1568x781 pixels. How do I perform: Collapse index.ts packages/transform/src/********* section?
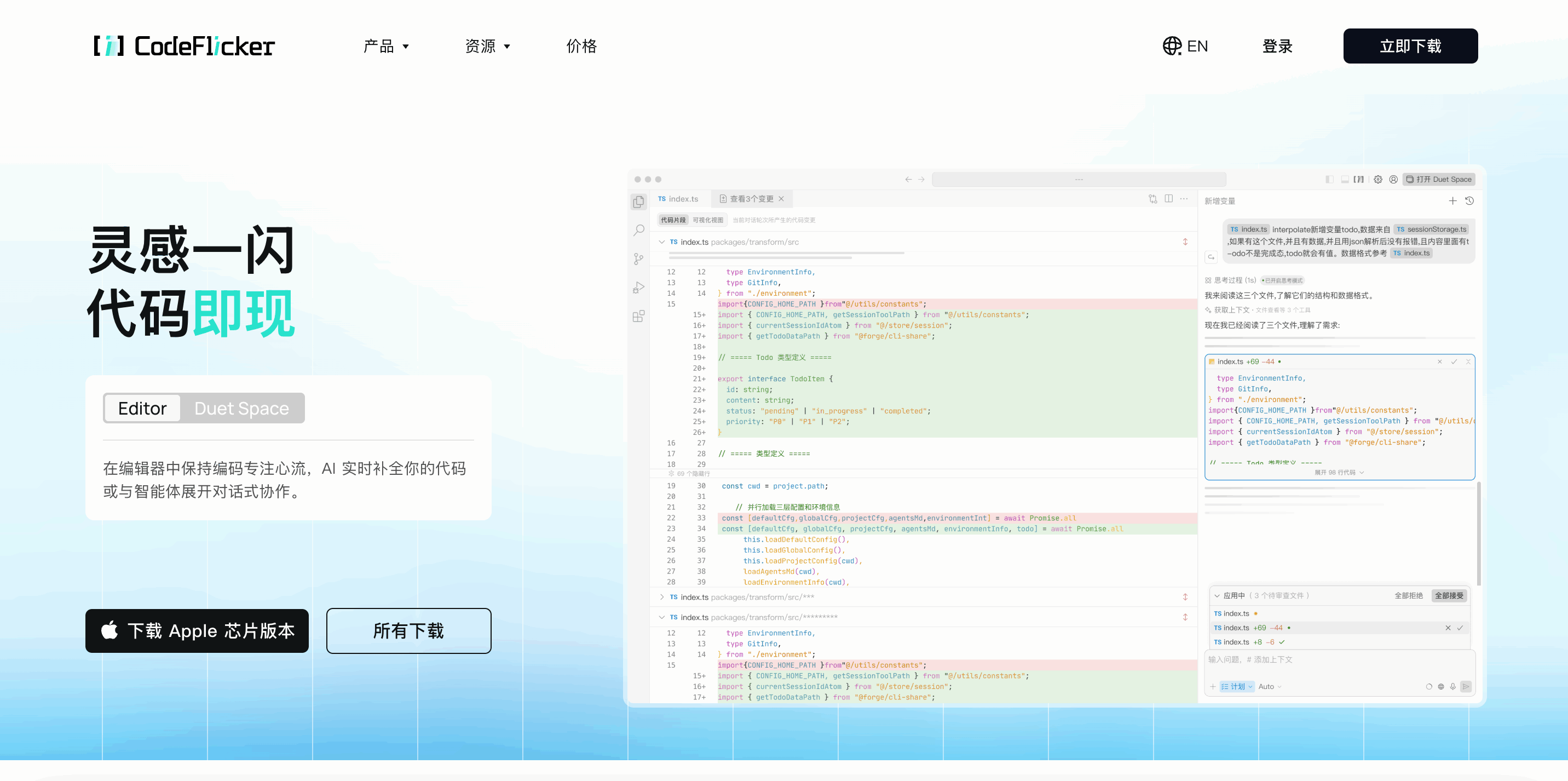coord(662,617)
